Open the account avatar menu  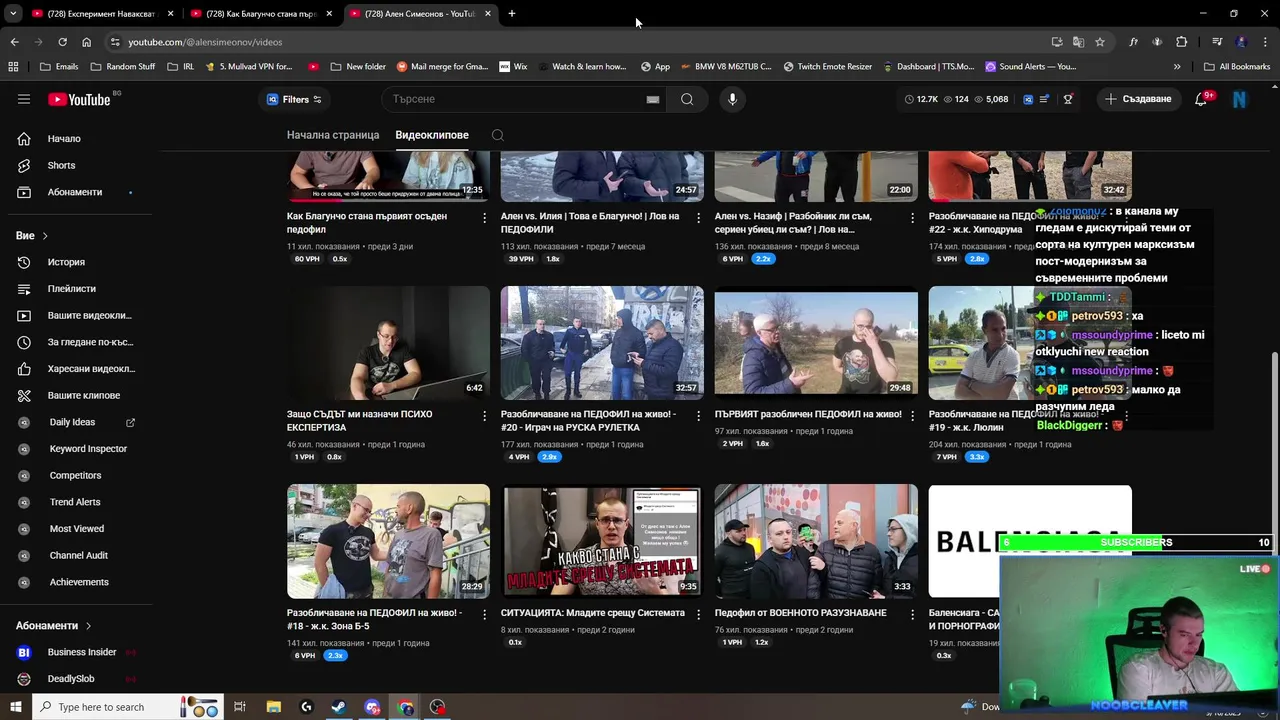[x=1240, y=99]
